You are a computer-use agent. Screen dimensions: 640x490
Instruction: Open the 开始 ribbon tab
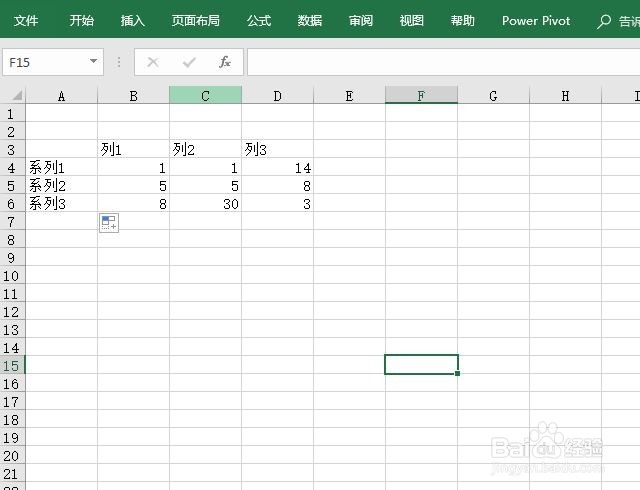click(x=81, y=20)
